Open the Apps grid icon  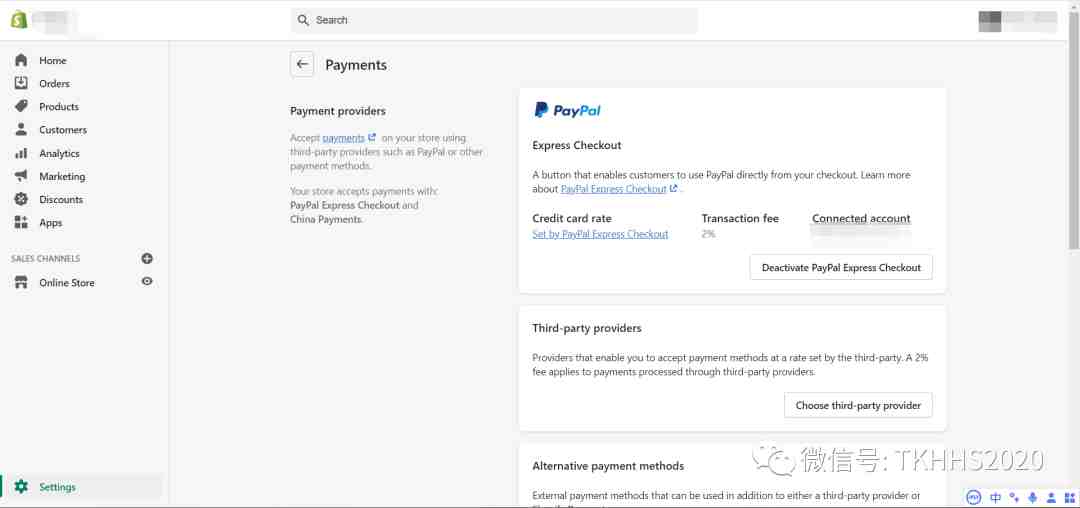point(21,222)
